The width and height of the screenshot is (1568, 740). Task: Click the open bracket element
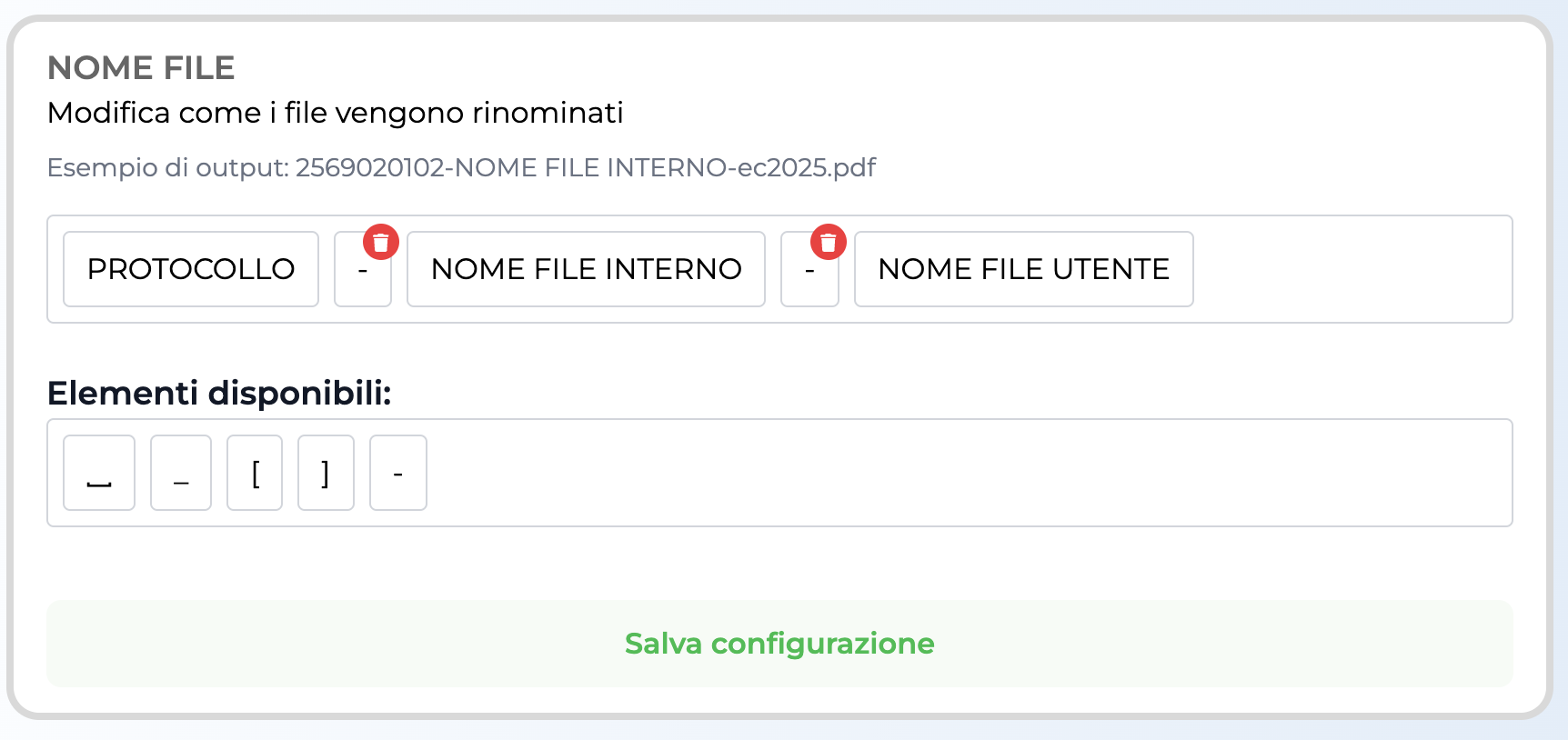pos(255,473)
